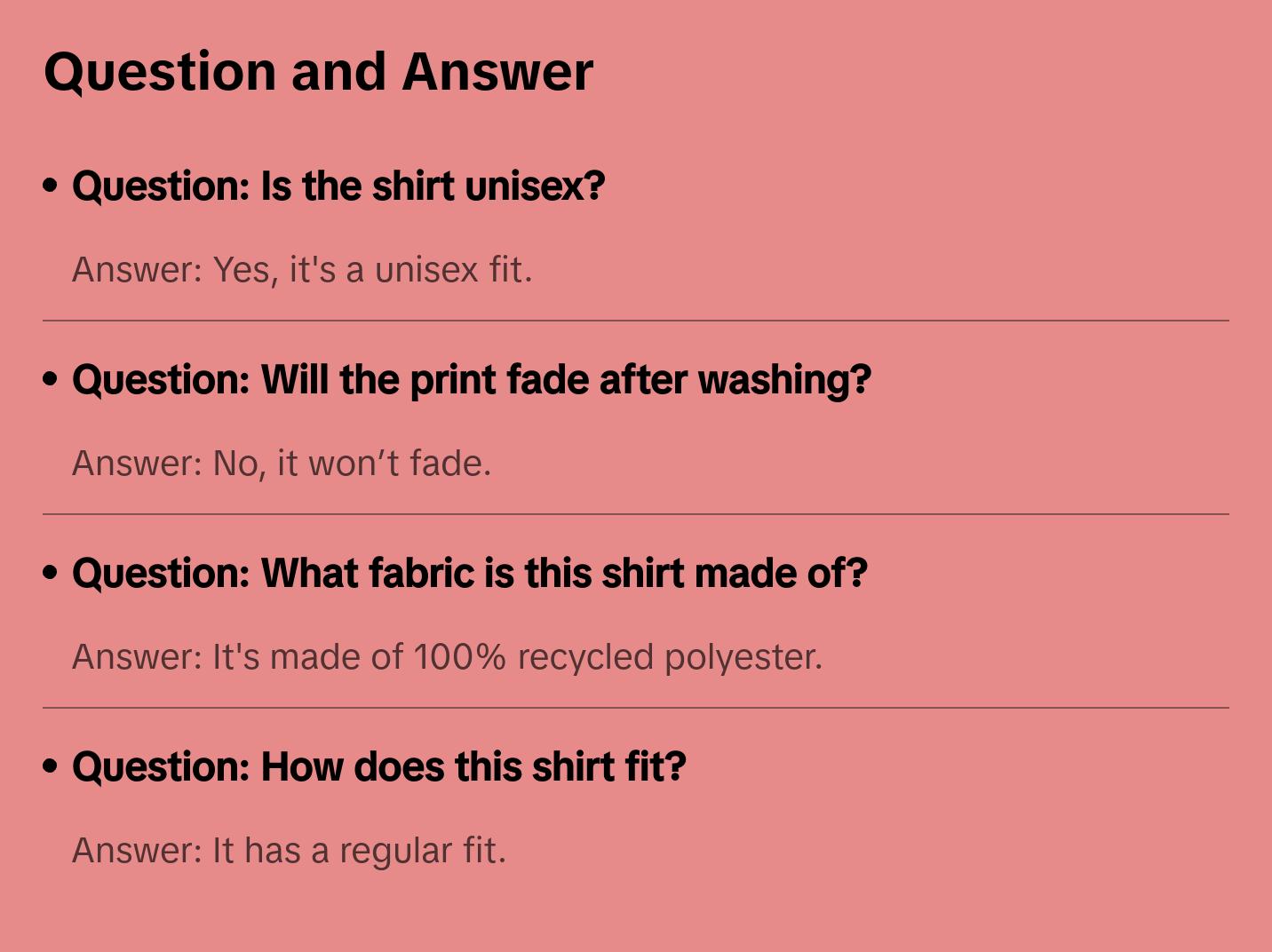Screen dimensions: 1272x952
Task: Click the 'Question:' label of the fabric question
Action: [x=161, y=574]
